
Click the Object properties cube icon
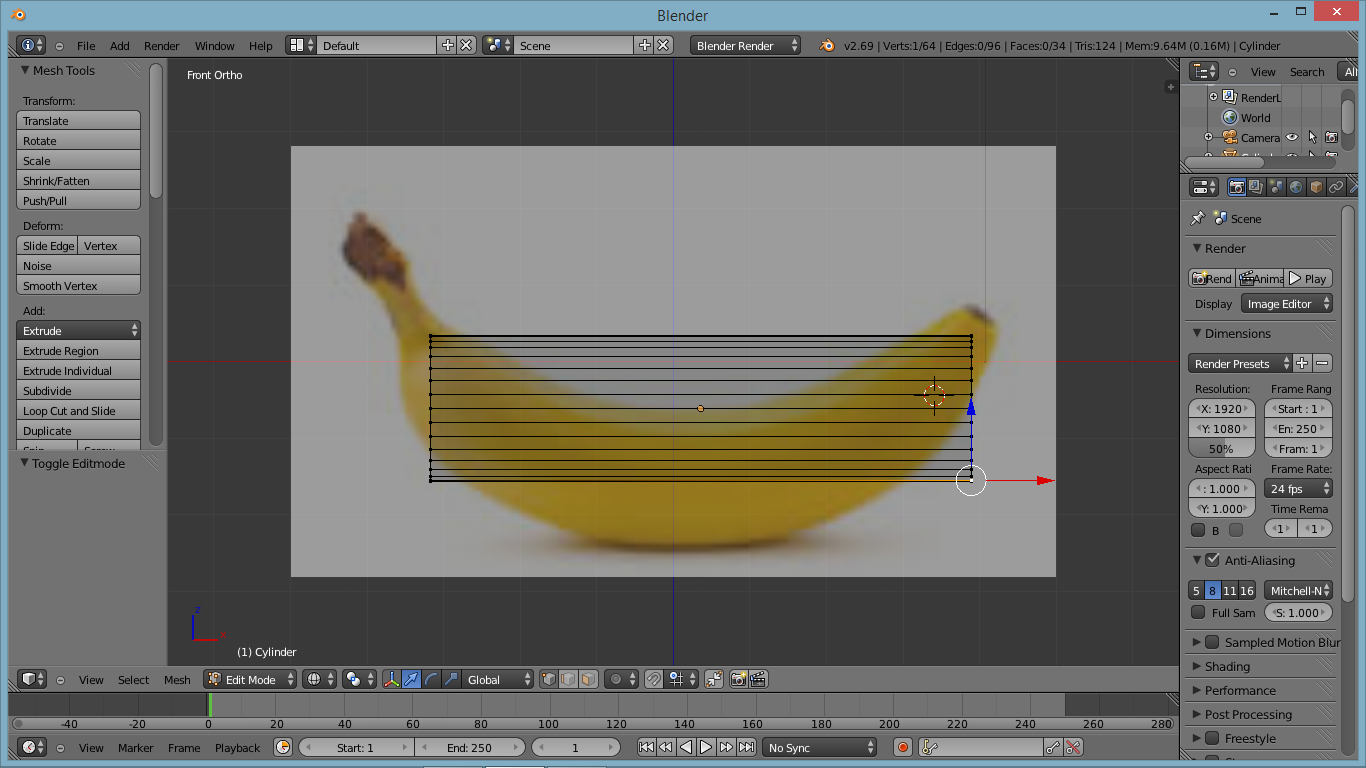coord(1316,187)
